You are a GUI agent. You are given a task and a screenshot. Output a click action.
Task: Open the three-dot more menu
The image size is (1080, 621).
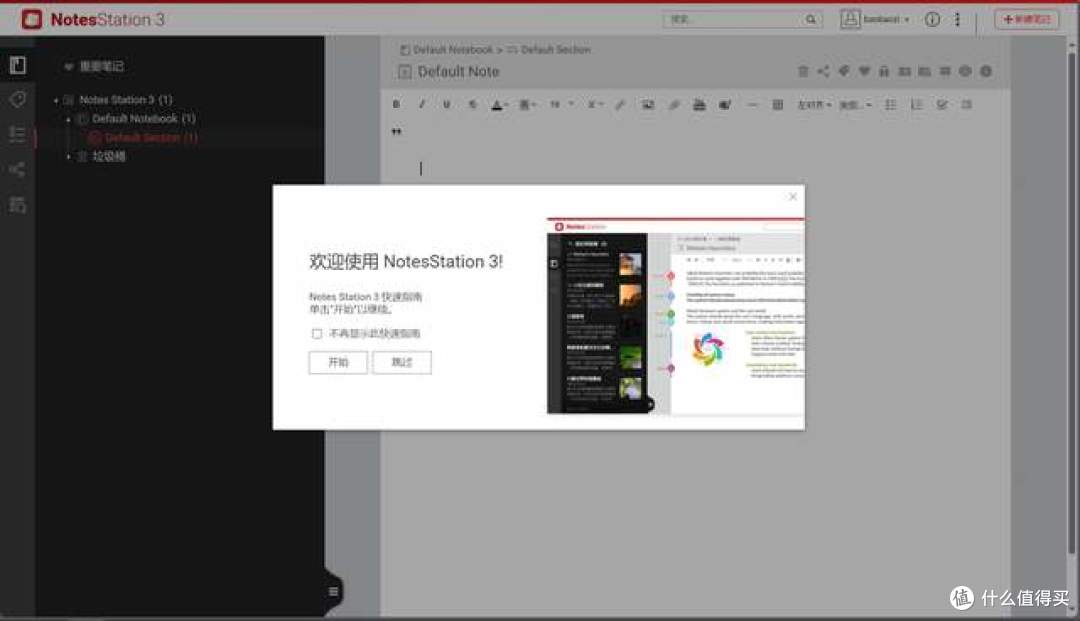pos(957,19)
